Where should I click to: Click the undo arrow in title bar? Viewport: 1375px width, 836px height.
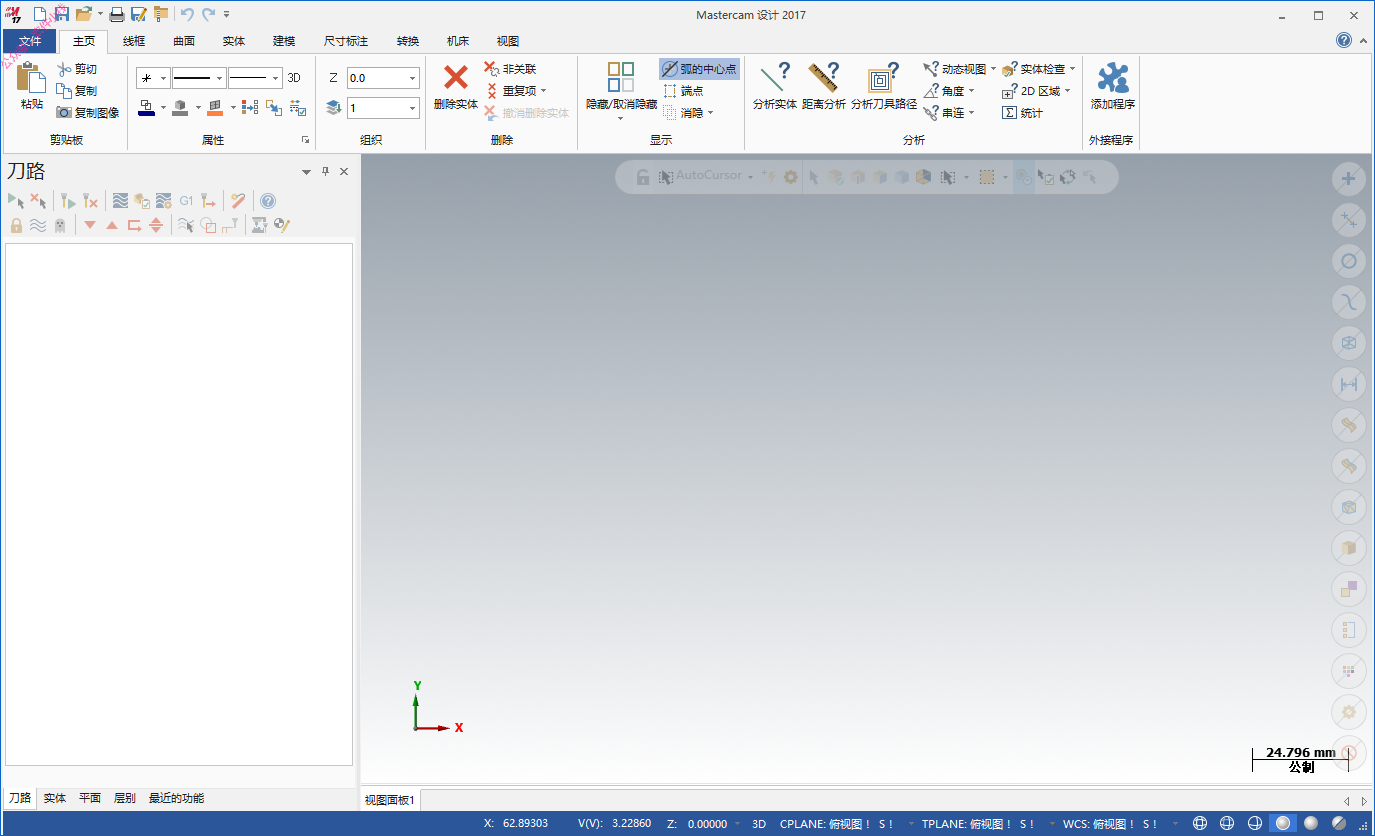[x=187, y=14]
